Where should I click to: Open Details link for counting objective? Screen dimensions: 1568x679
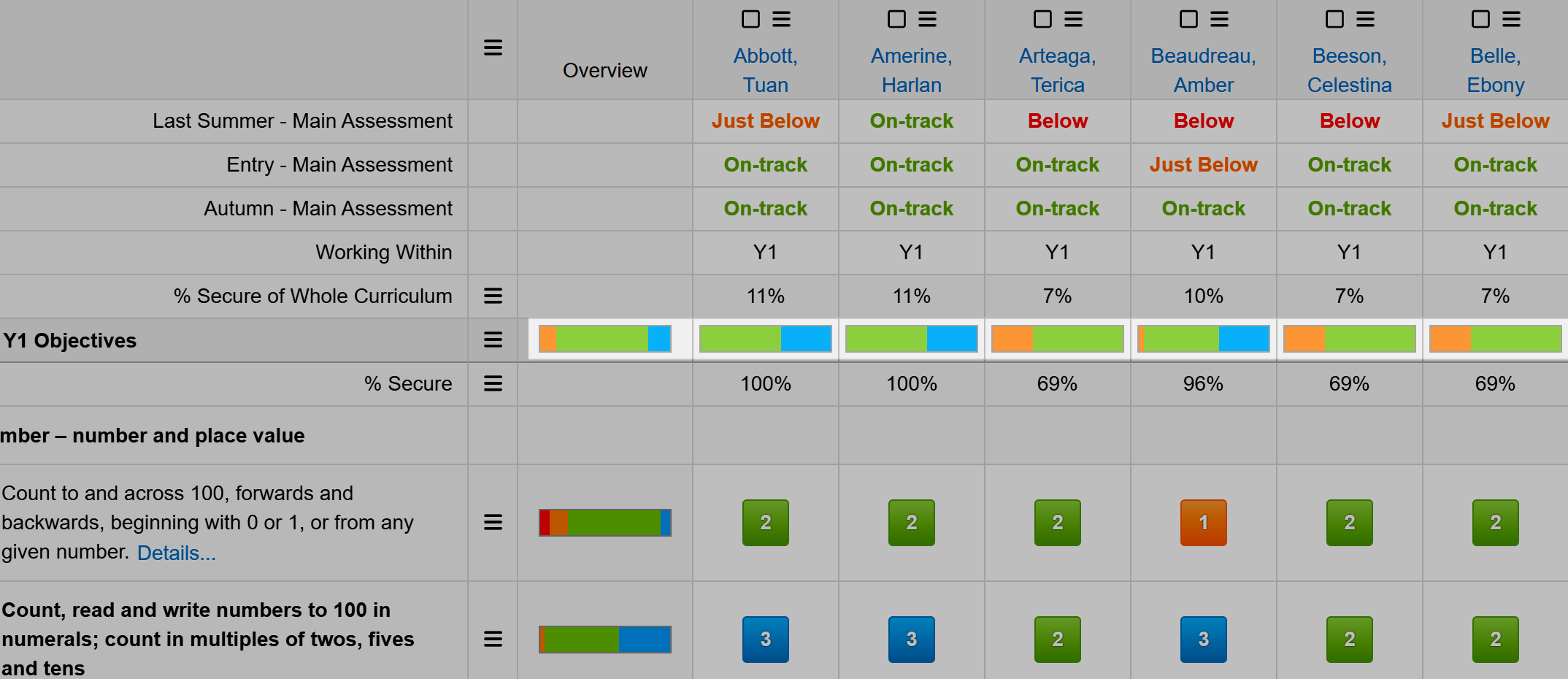176,553
